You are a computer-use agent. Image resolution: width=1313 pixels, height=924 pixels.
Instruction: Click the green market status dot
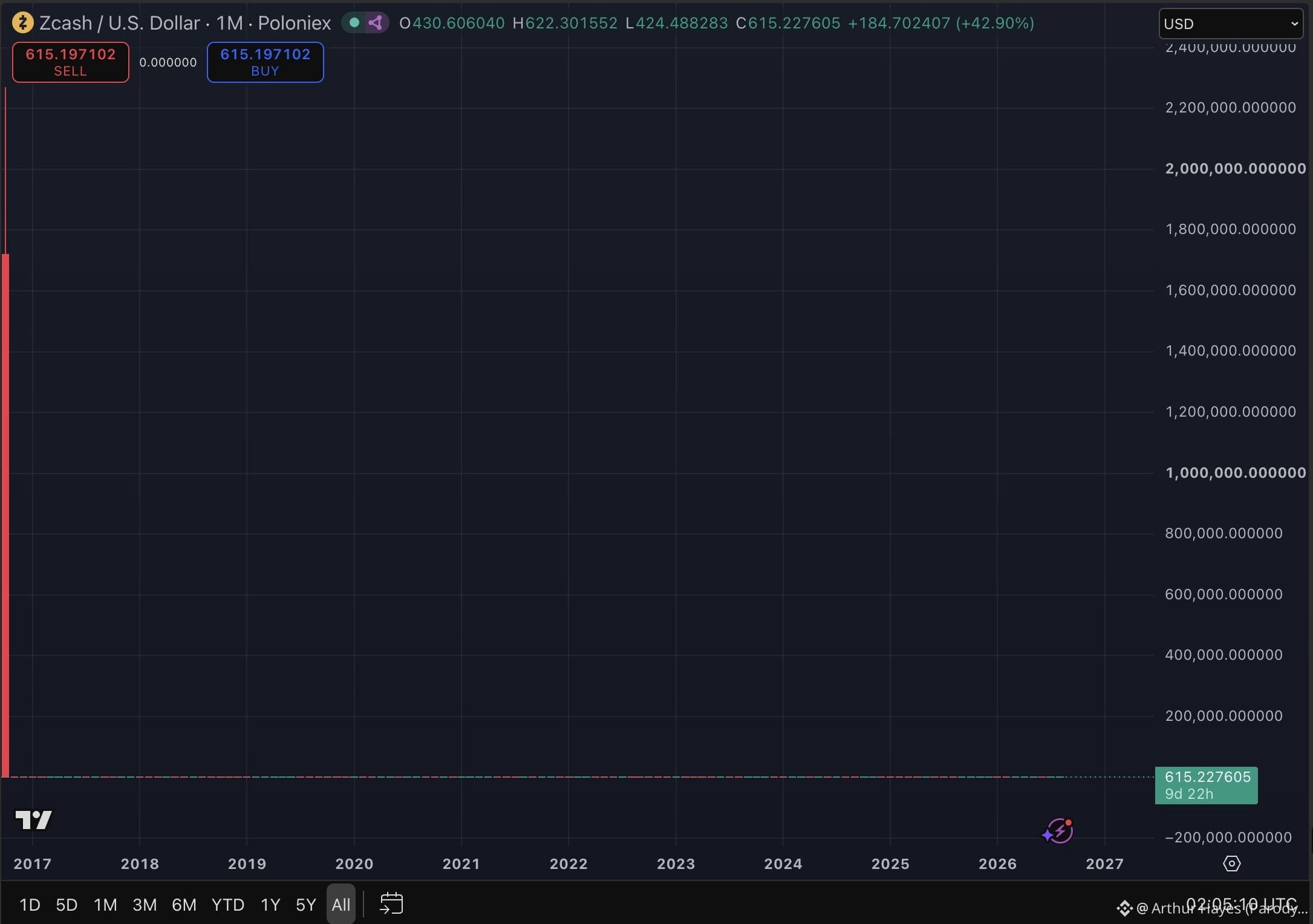click(x=354, y=23)
